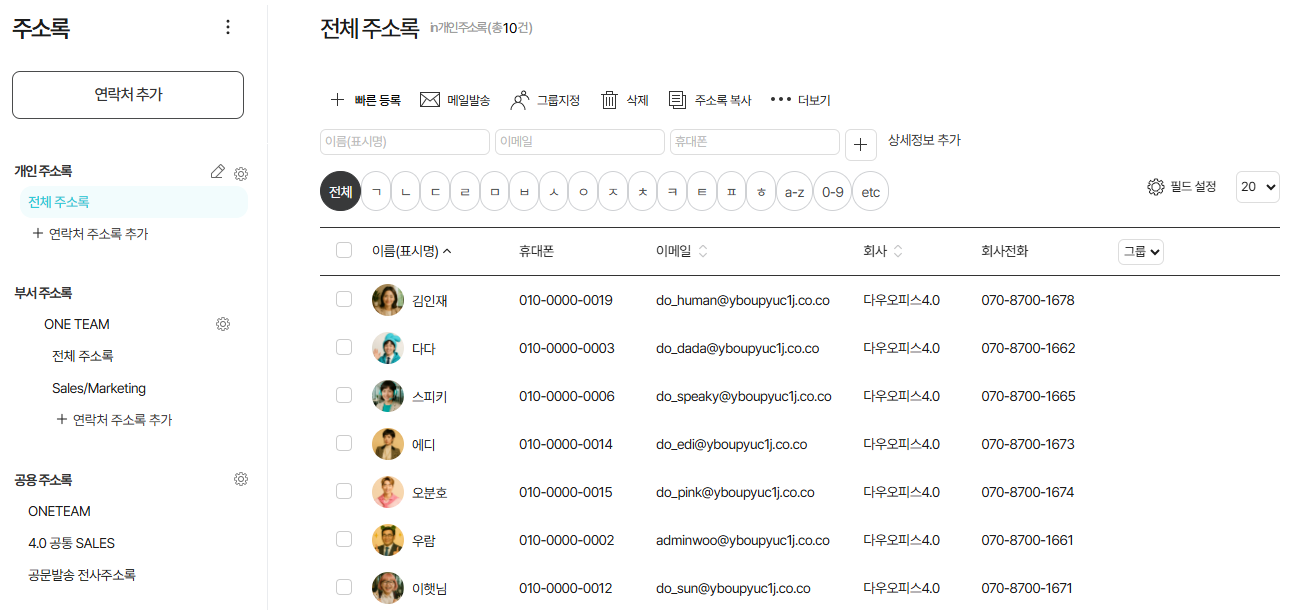
Task: Click the address book copy icon
Action: tap(677, 100)
